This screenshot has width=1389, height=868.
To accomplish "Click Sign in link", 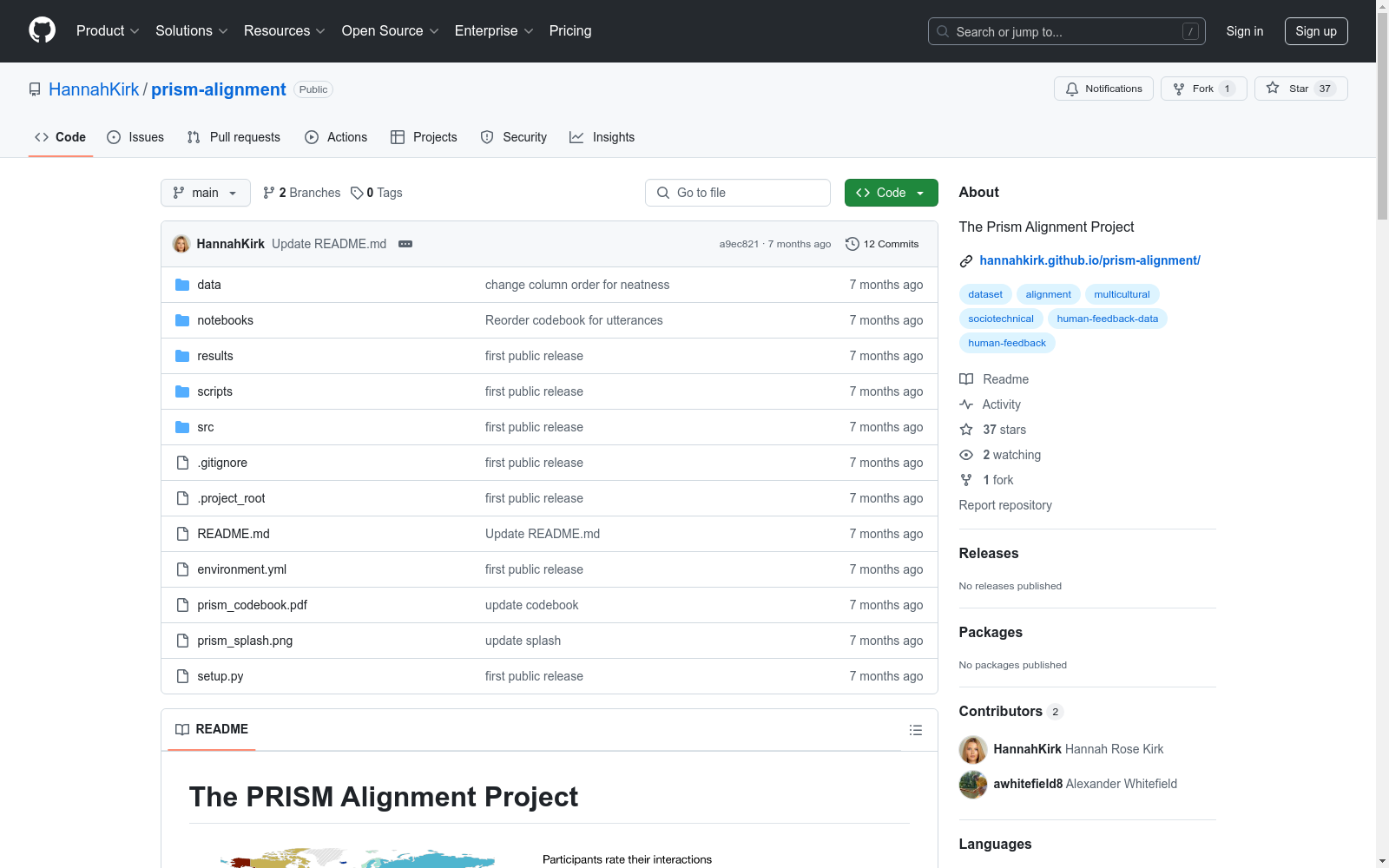I will coord(1245,31).
